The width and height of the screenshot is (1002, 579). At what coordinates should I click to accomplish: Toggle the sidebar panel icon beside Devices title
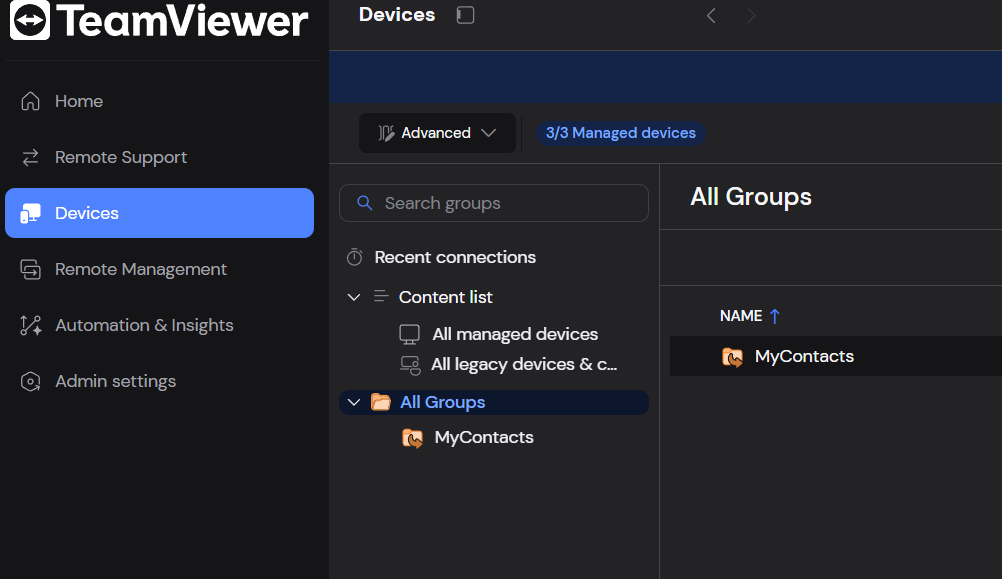tap(465, 15)
